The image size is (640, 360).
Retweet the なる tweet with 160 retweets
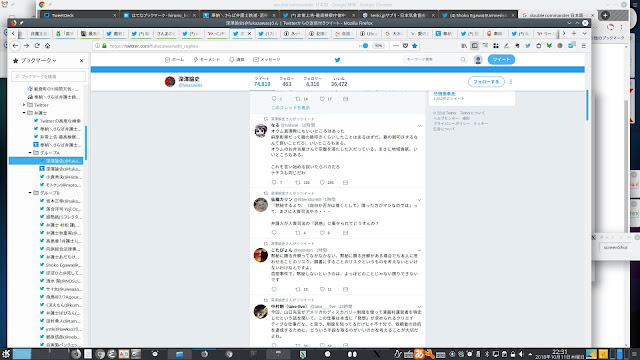298,182
